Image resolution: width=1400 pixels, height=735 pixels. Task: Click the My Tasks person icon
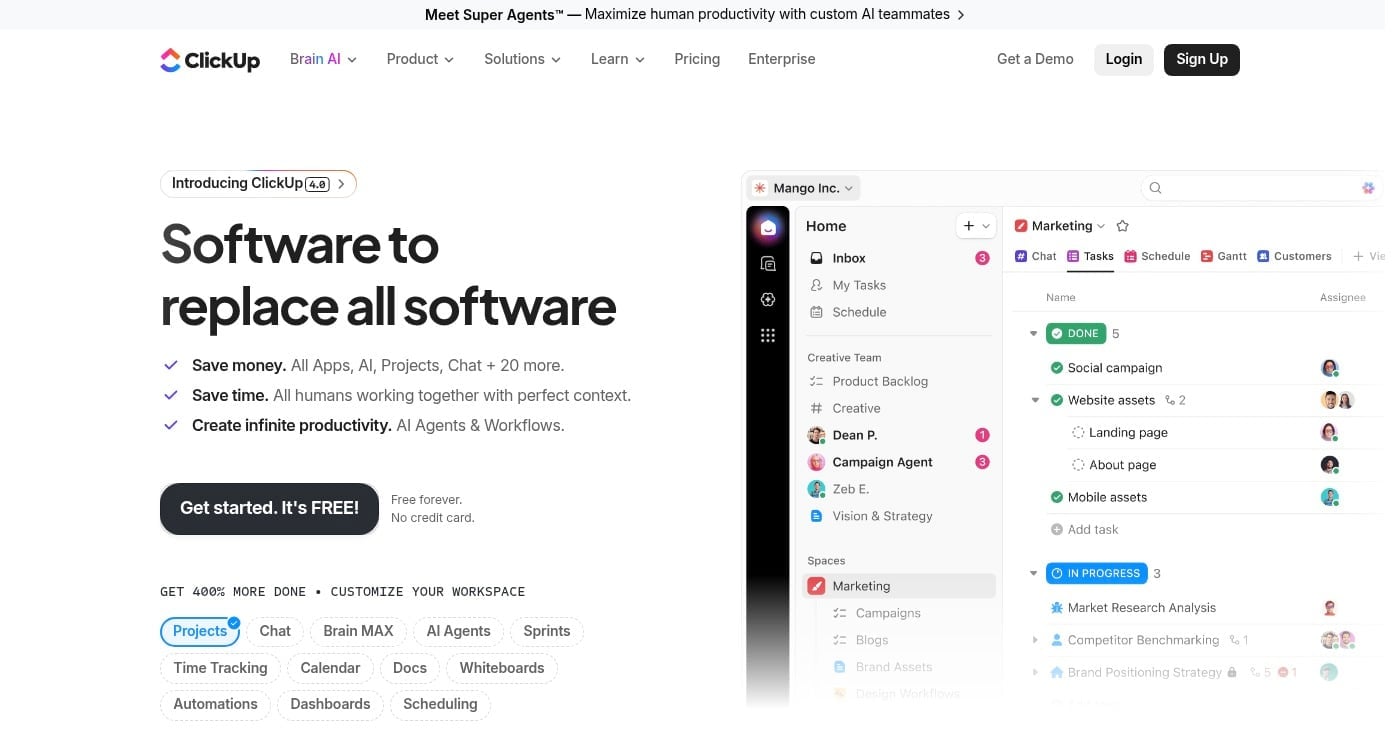pyautogui.click(x=817, y=285)
